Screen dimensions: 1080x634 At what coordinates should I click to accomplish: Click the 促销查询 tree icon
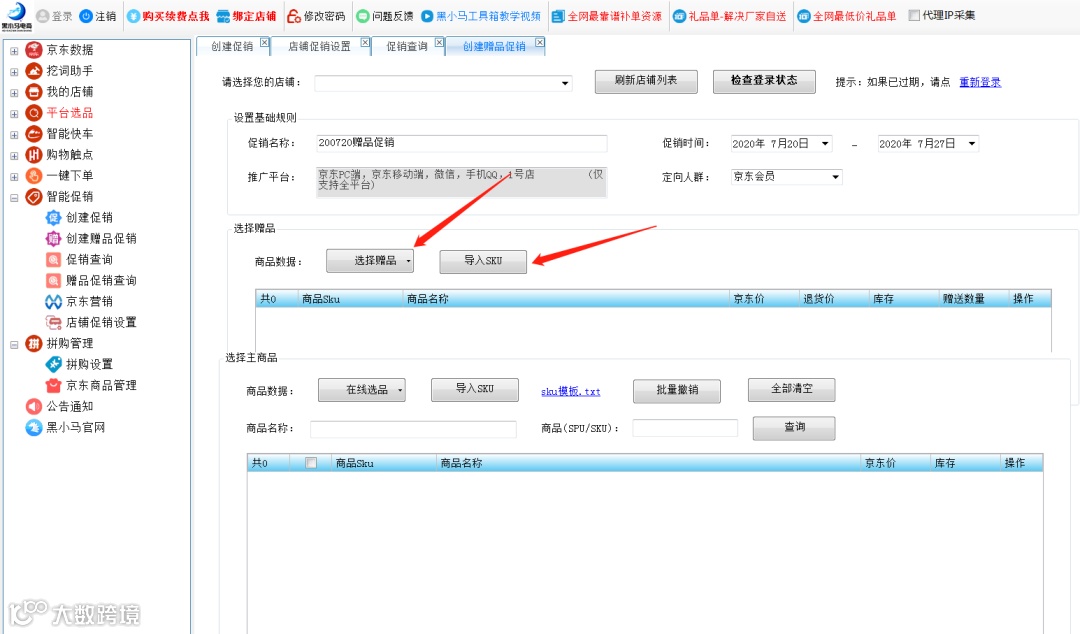(54, 260)
